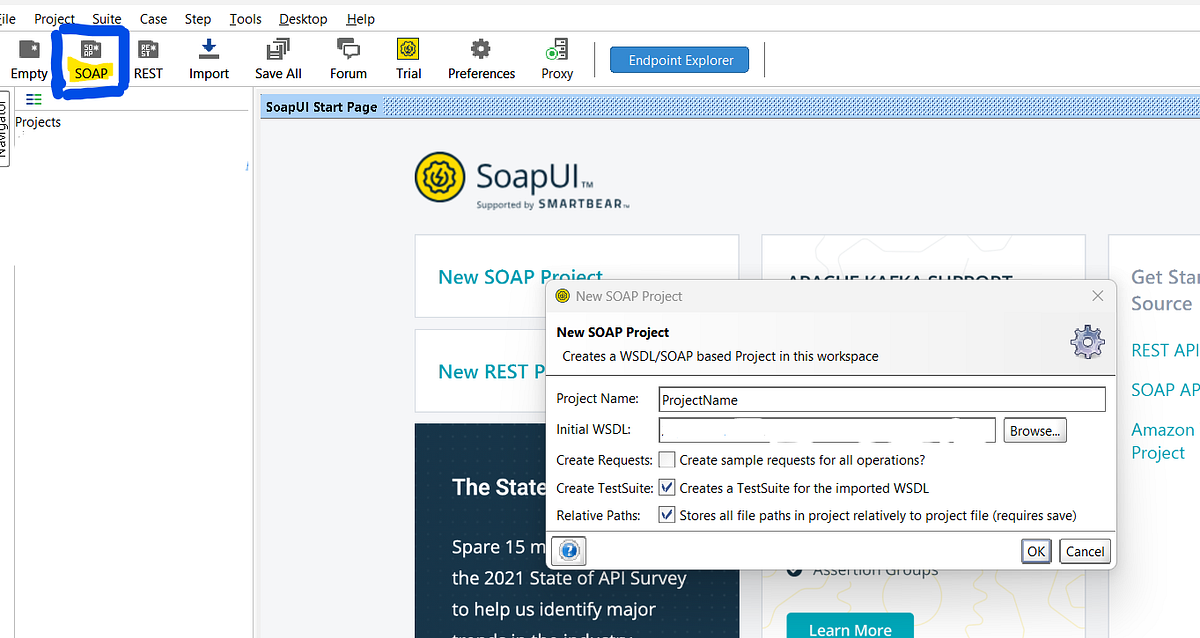
Task: Enable sample requests for all operations
Action: (665, 459)
